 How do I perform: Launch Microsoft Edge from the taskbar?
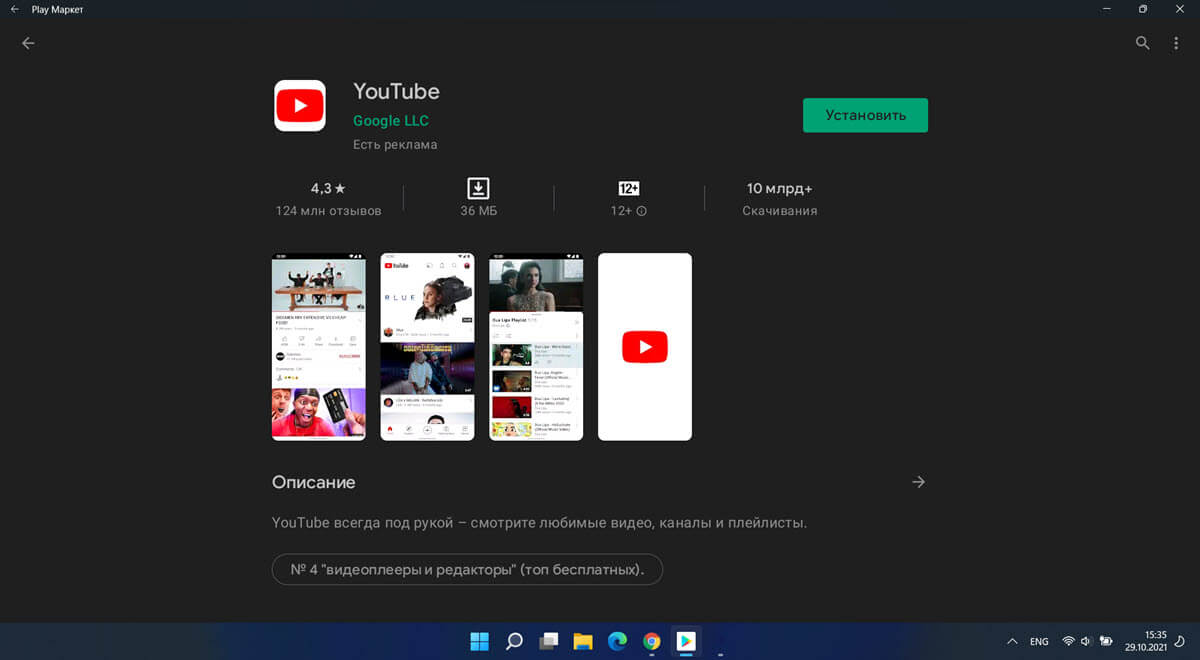coord(617,641)
